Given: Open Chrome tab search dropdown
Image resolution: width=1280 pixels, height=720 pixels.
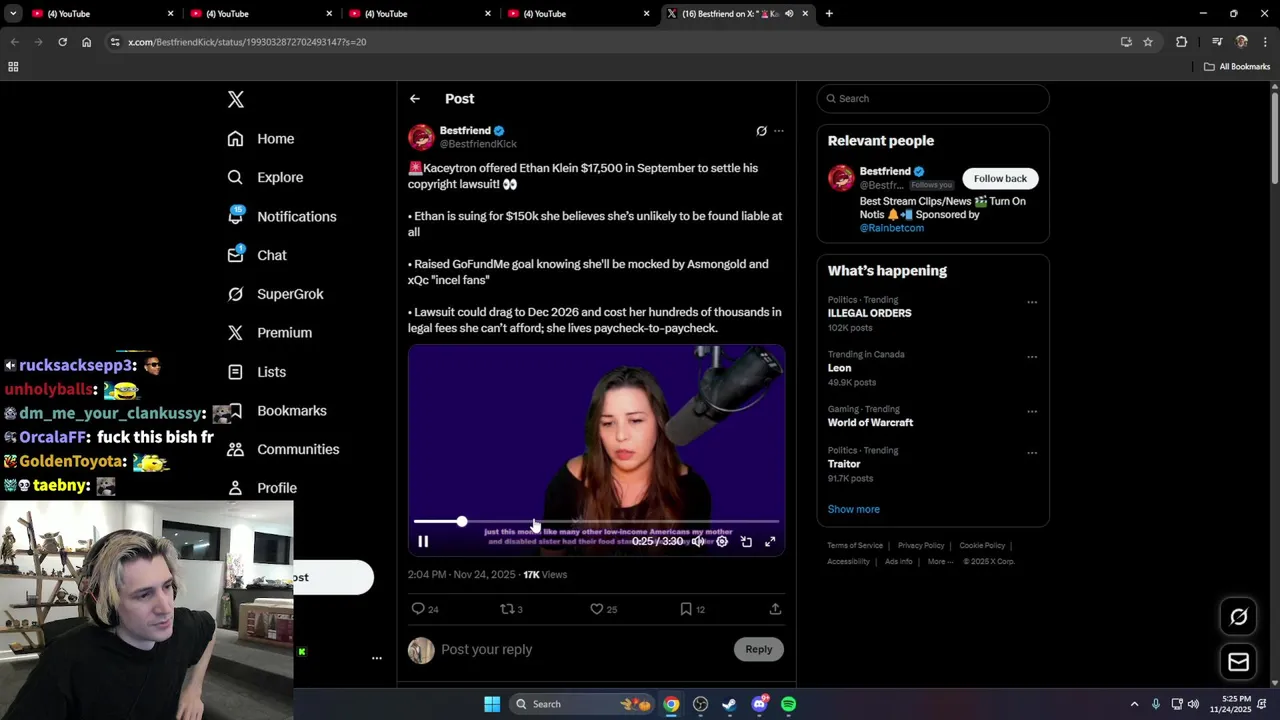Looking at the screenshot, I should coord(13,14).
